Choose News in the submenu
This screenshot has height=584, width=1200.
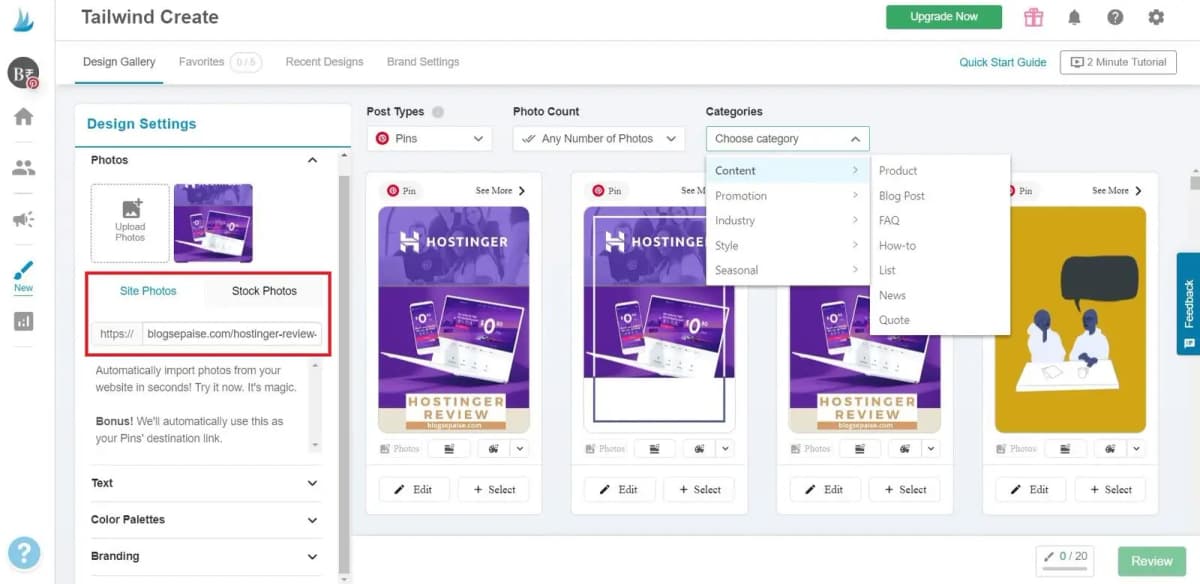coord(940,296)
